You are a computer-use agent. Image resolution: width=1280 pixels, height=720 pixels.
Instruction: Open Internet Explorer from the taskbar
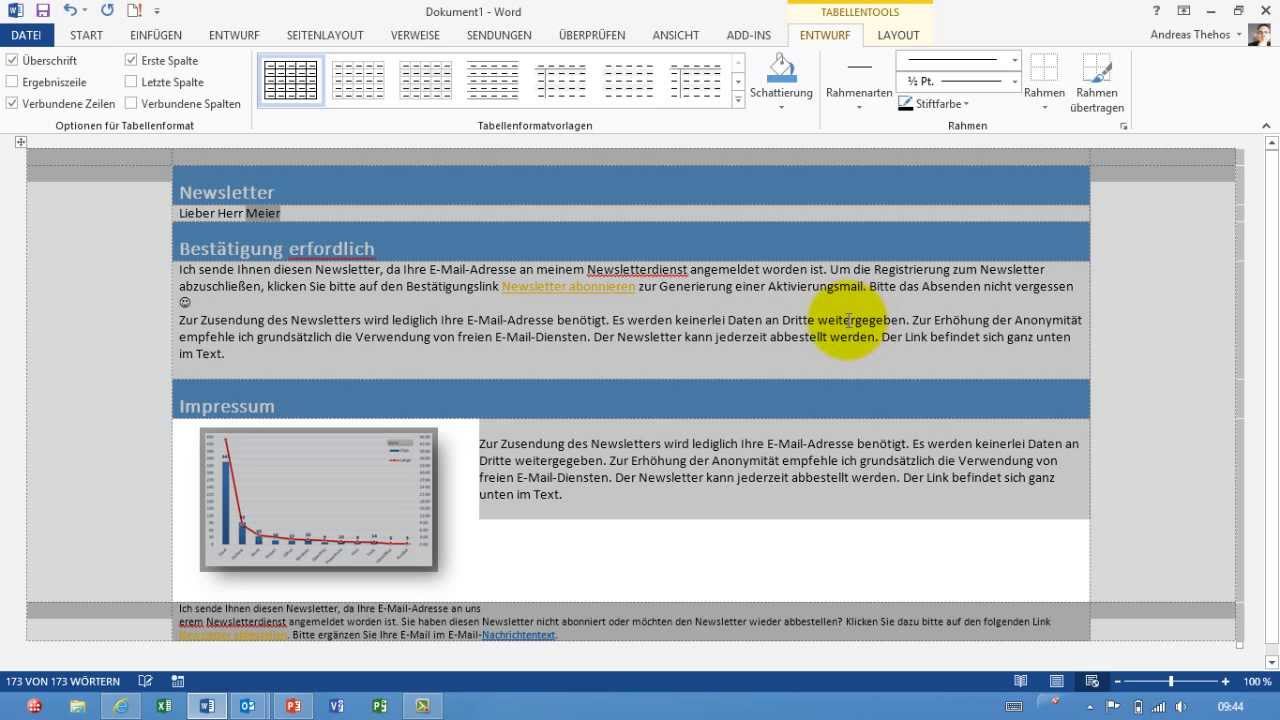click(x=120, y=706)
